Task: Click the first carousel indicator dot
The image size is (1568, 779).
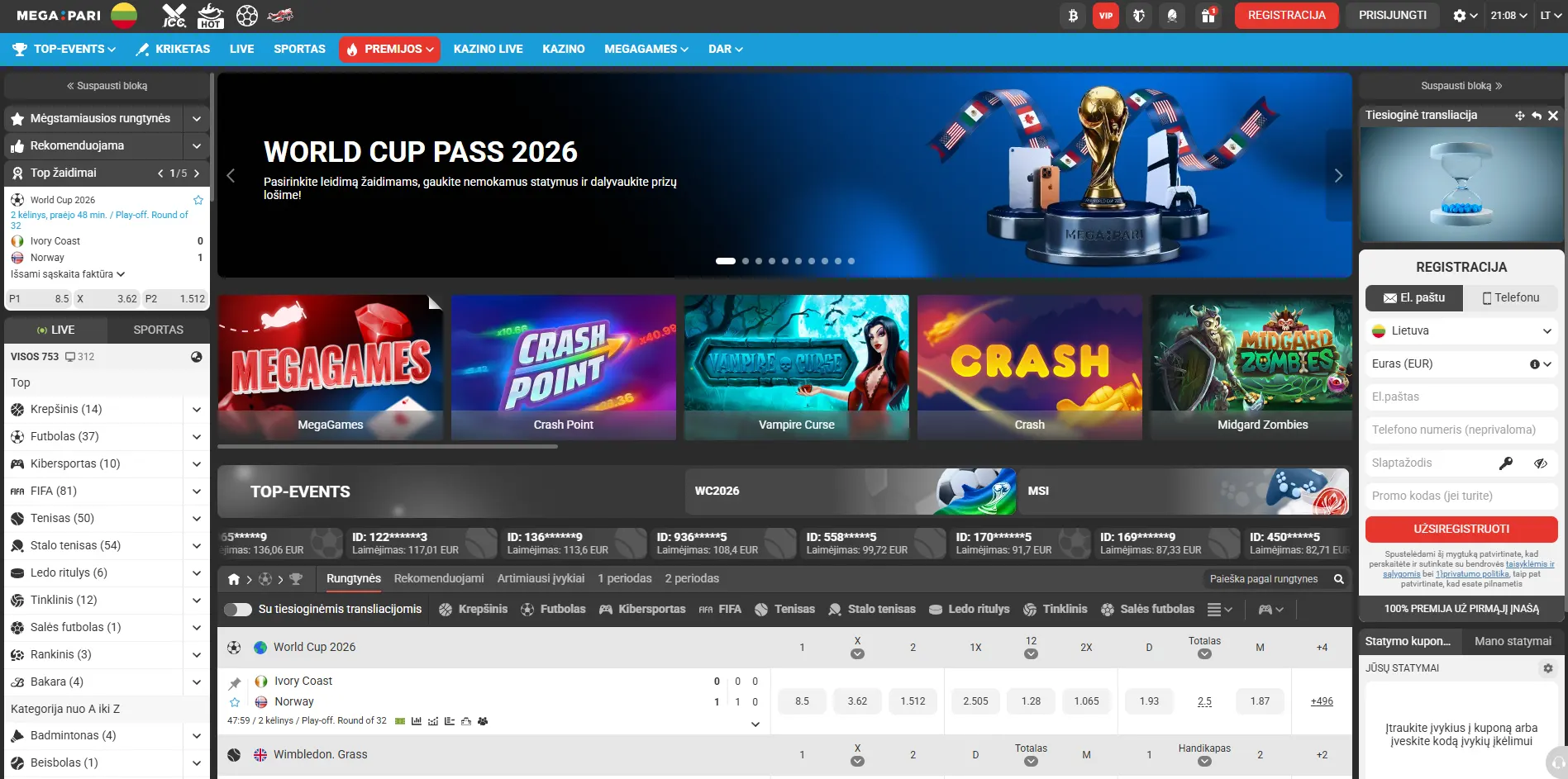Action: click(726, 261)
